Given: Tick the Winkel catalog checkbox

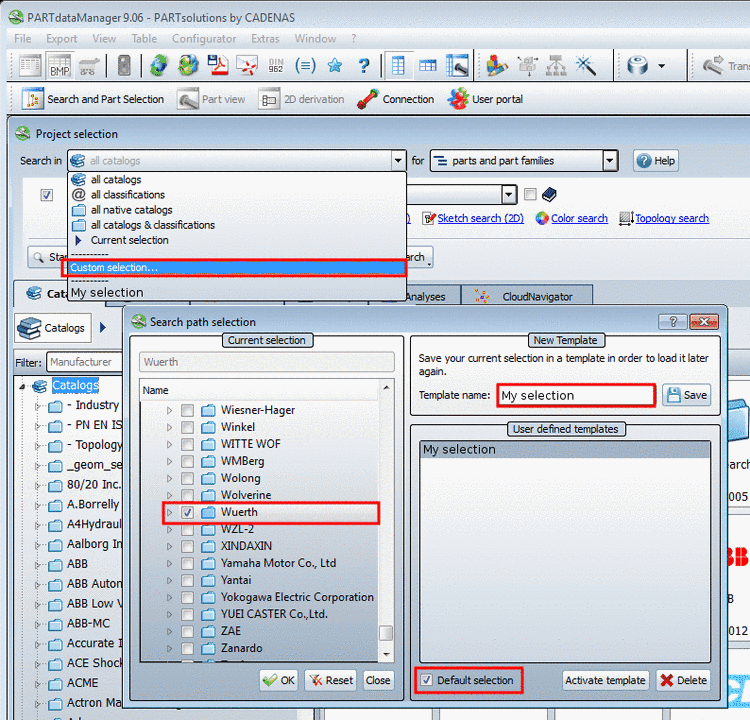Looking at the screenshot, I should click(188, 427).
